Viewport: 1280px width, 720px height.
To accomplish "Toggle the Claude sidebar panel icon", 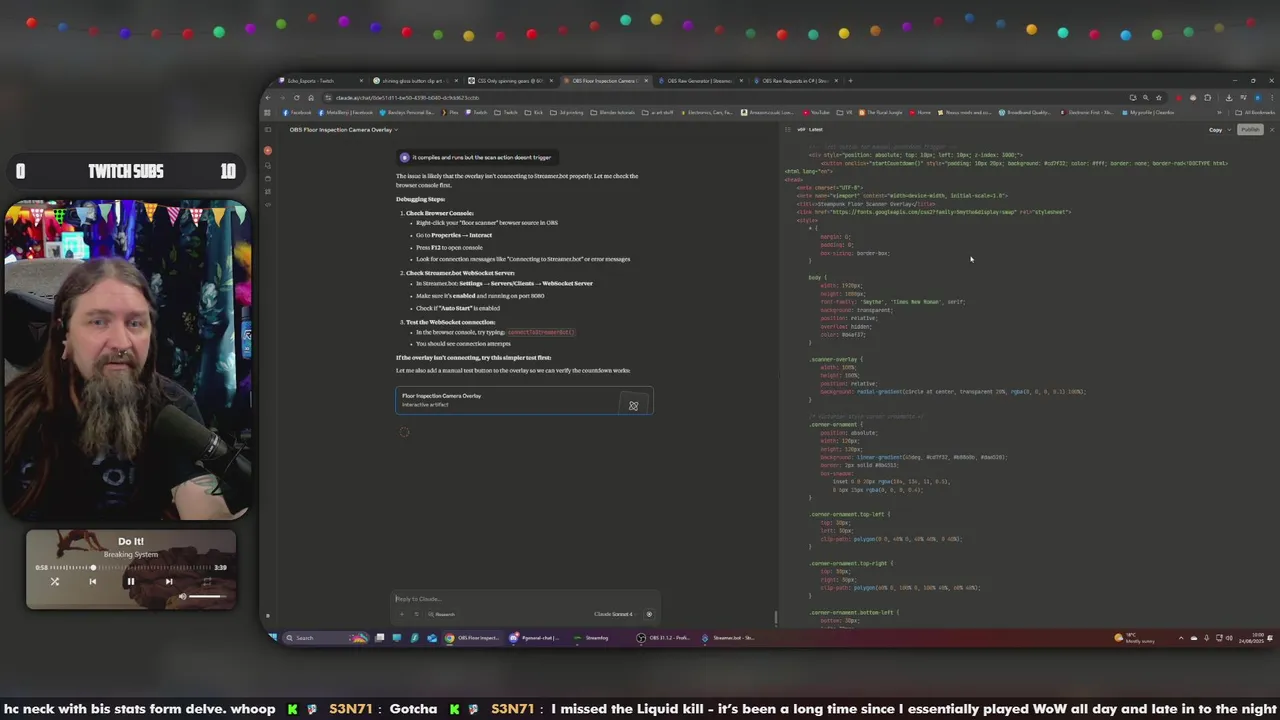I will click(x=268, y=130).
